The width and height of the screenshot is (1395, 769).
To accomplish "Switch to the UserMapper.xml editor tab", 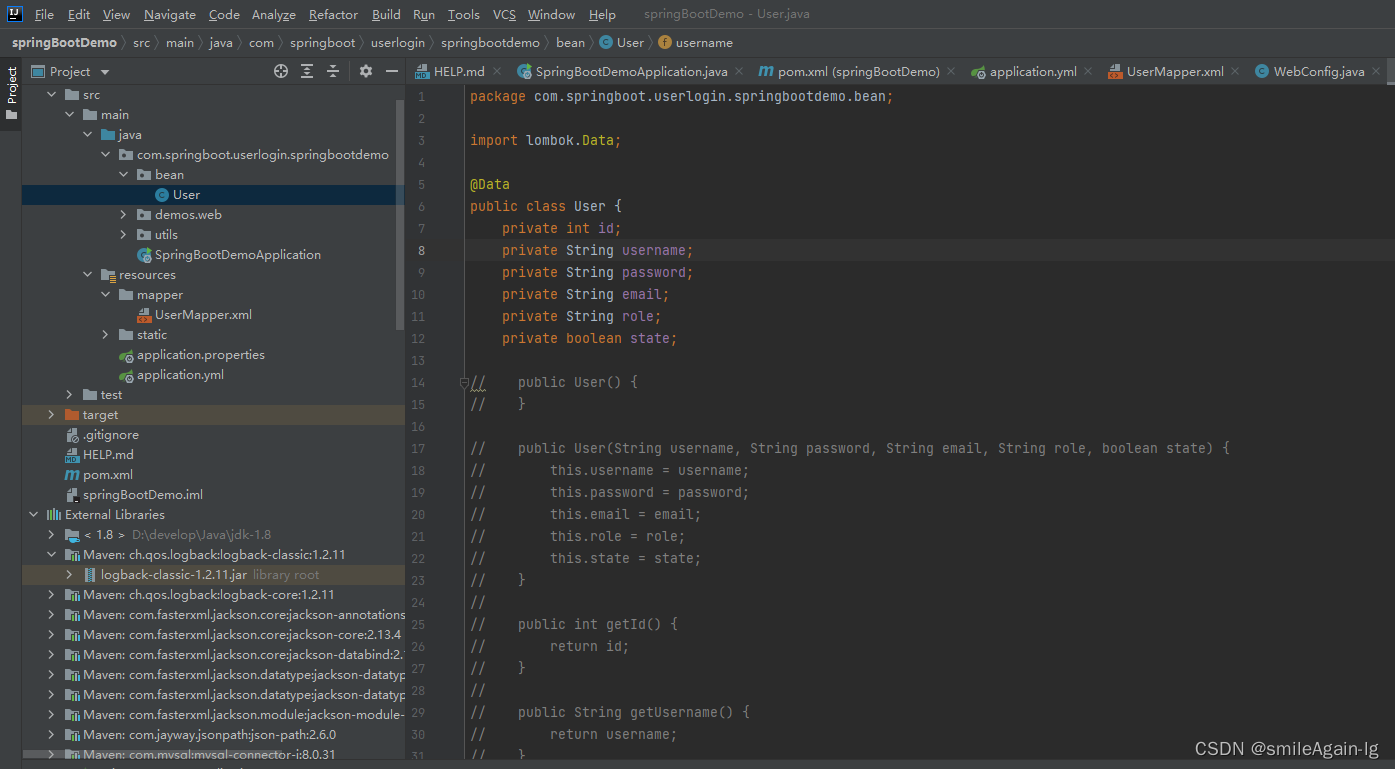I will (1174, 71).
